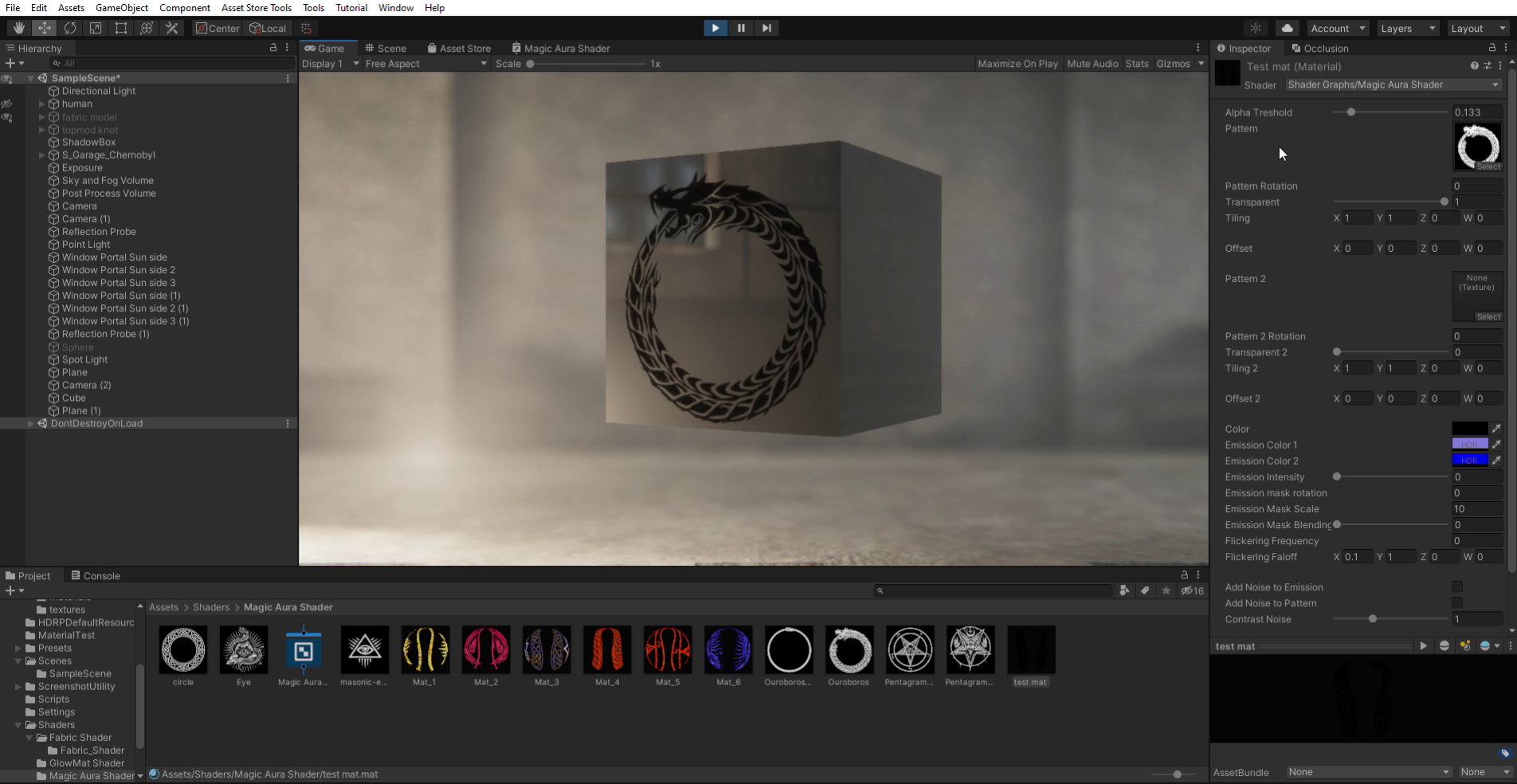Viewport: 1517px width, 784px height.
Task: Select the Spot Light object
Action: point(84,359)
